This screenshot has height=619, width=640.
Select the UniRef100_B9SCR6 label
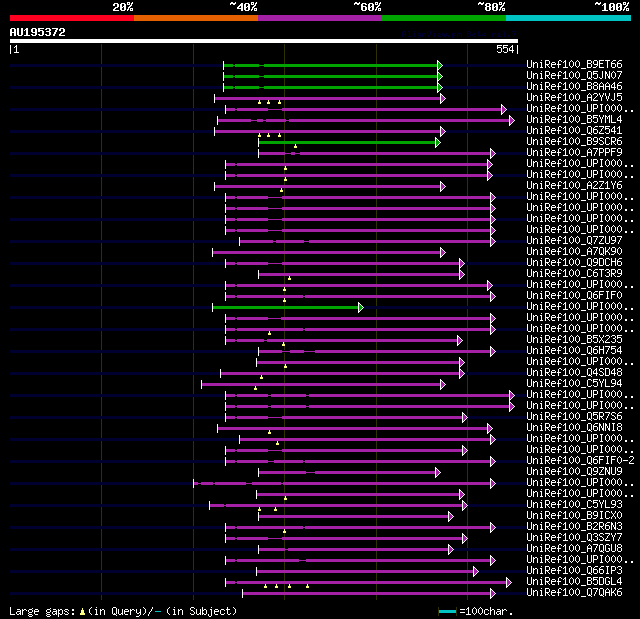(574, 141)
